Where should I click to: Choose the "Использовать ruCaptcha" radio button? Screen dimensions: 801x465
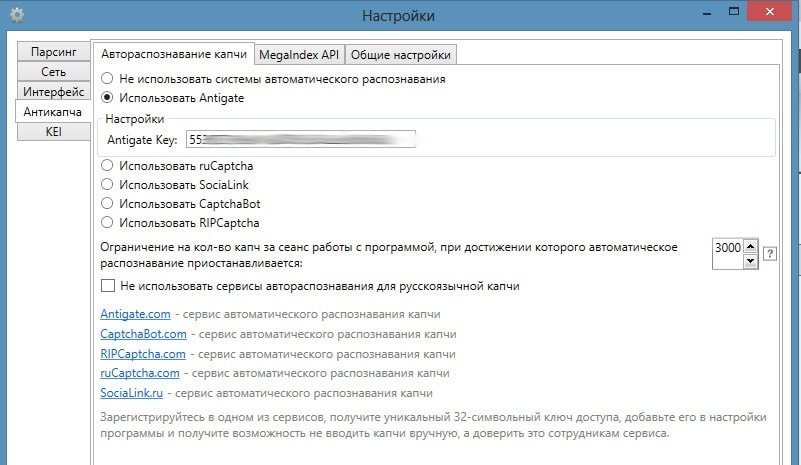108,166
